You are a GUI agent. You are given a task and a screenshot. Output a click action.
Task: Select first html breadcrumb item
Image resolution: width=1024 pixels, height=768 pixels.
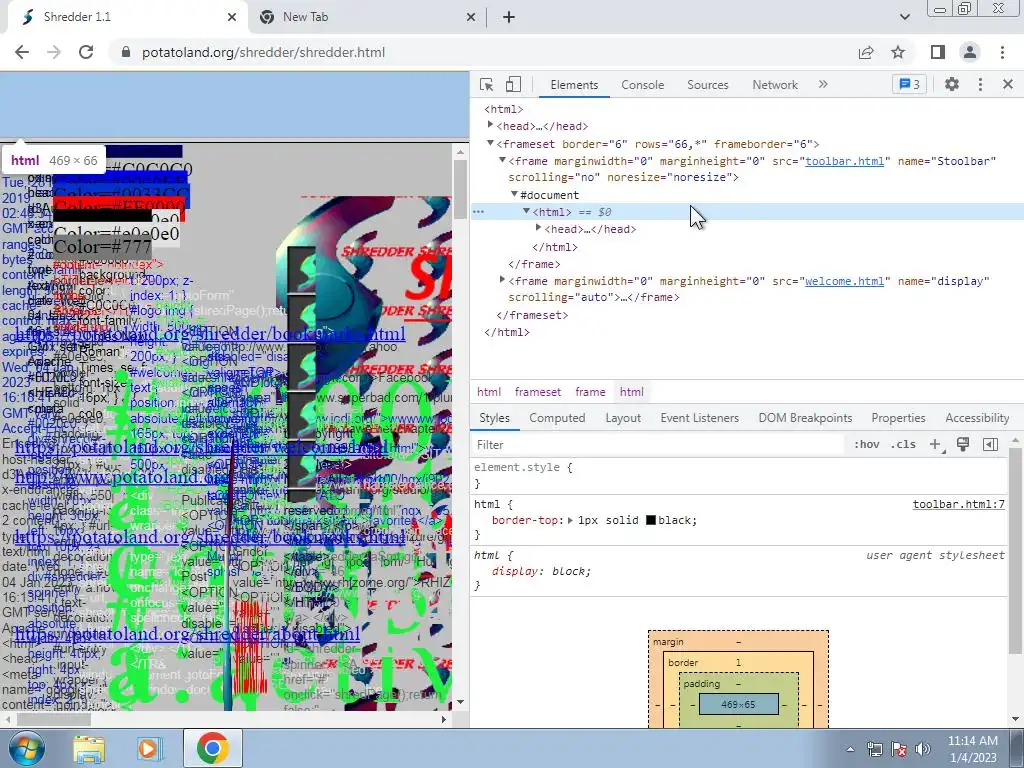[x=488, y=392]
